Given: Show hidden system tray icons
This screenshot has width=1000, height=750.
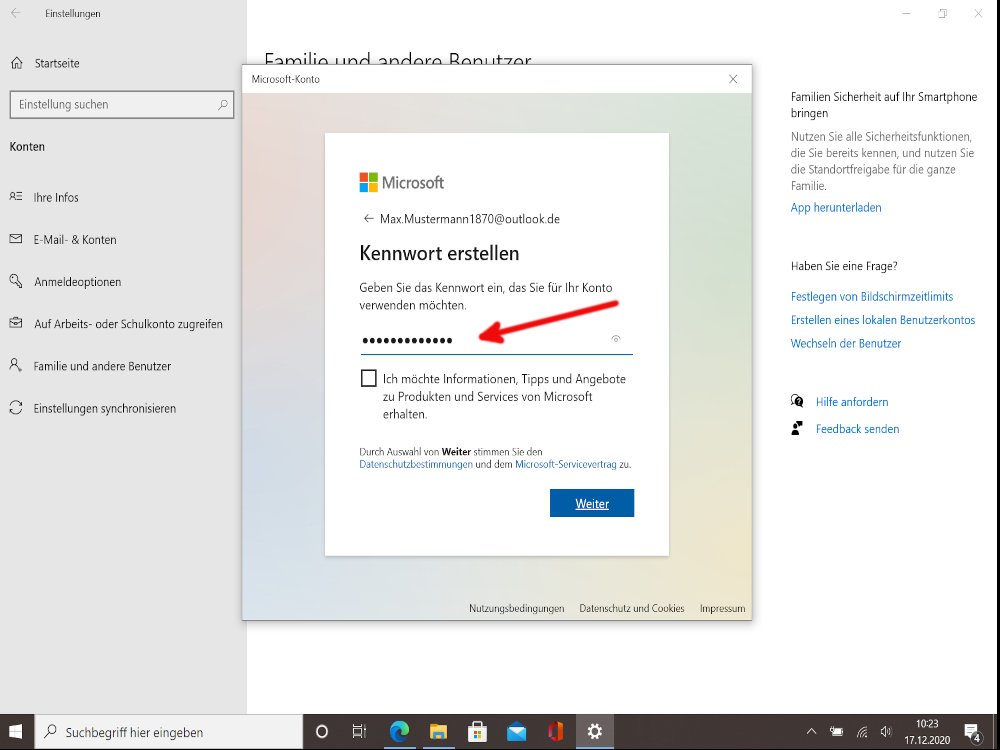Looking at the screenshot, I should click(811, 732).
